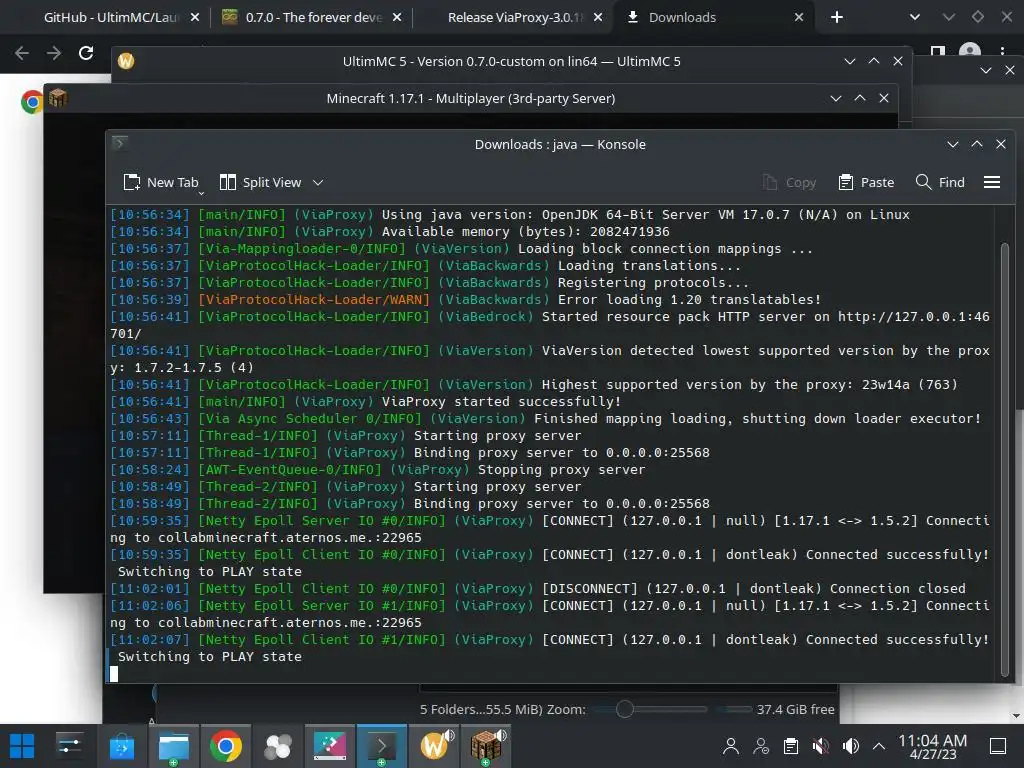Switch to Chrome from the taskbar
The height and width of the screenshot is (768, 1024).
point(225,746)
